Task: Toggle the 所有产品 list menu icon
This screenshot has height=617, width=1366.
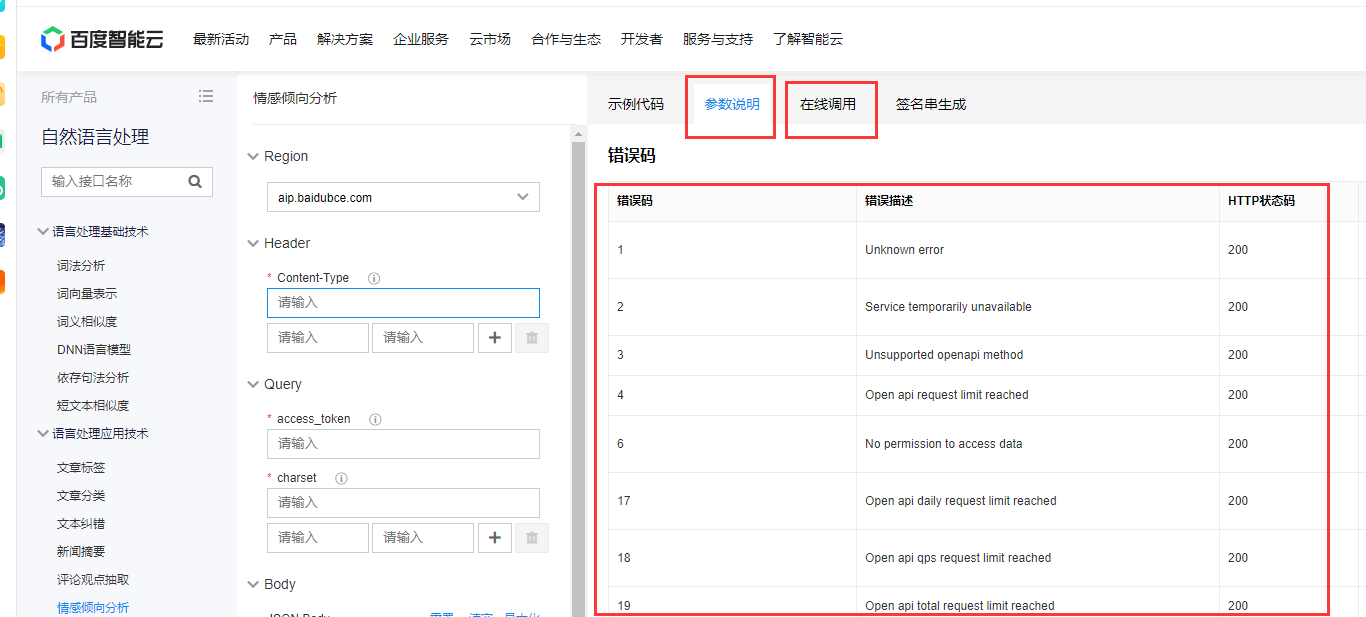Action: tap(206, 96)
